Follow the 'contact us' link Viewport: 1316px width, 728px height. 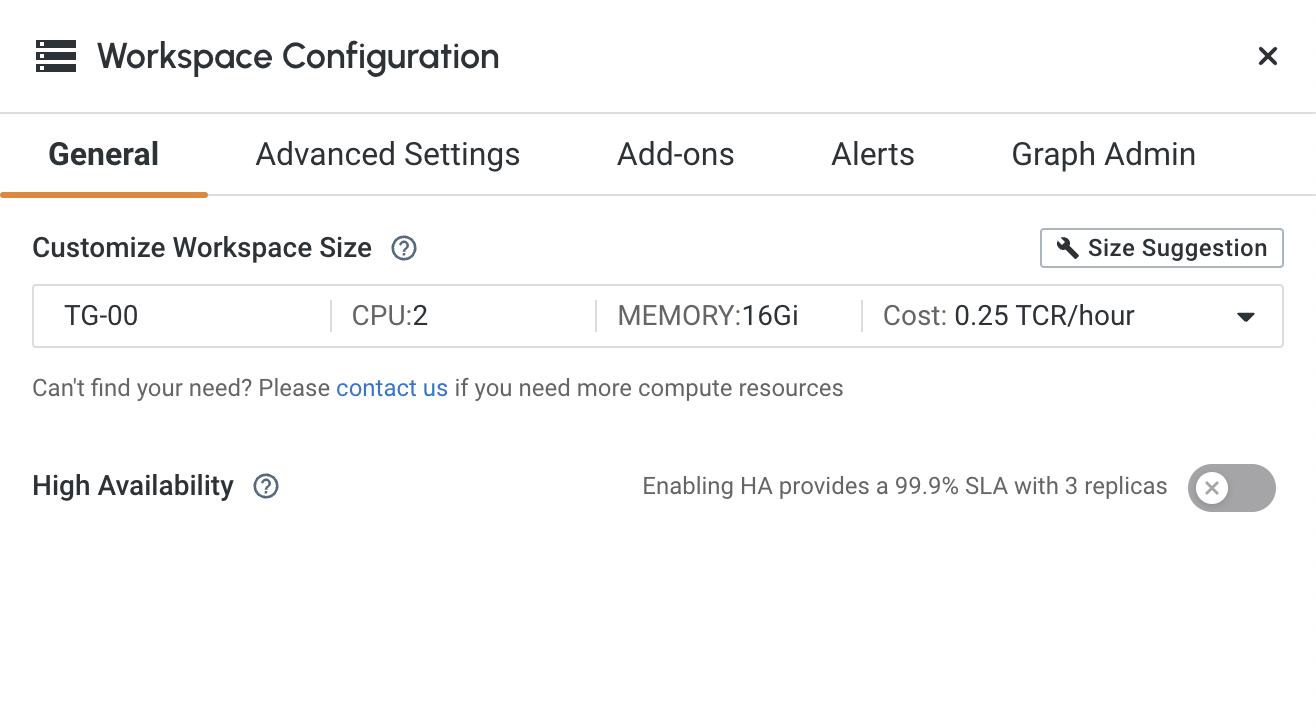[x=392, y=388]
